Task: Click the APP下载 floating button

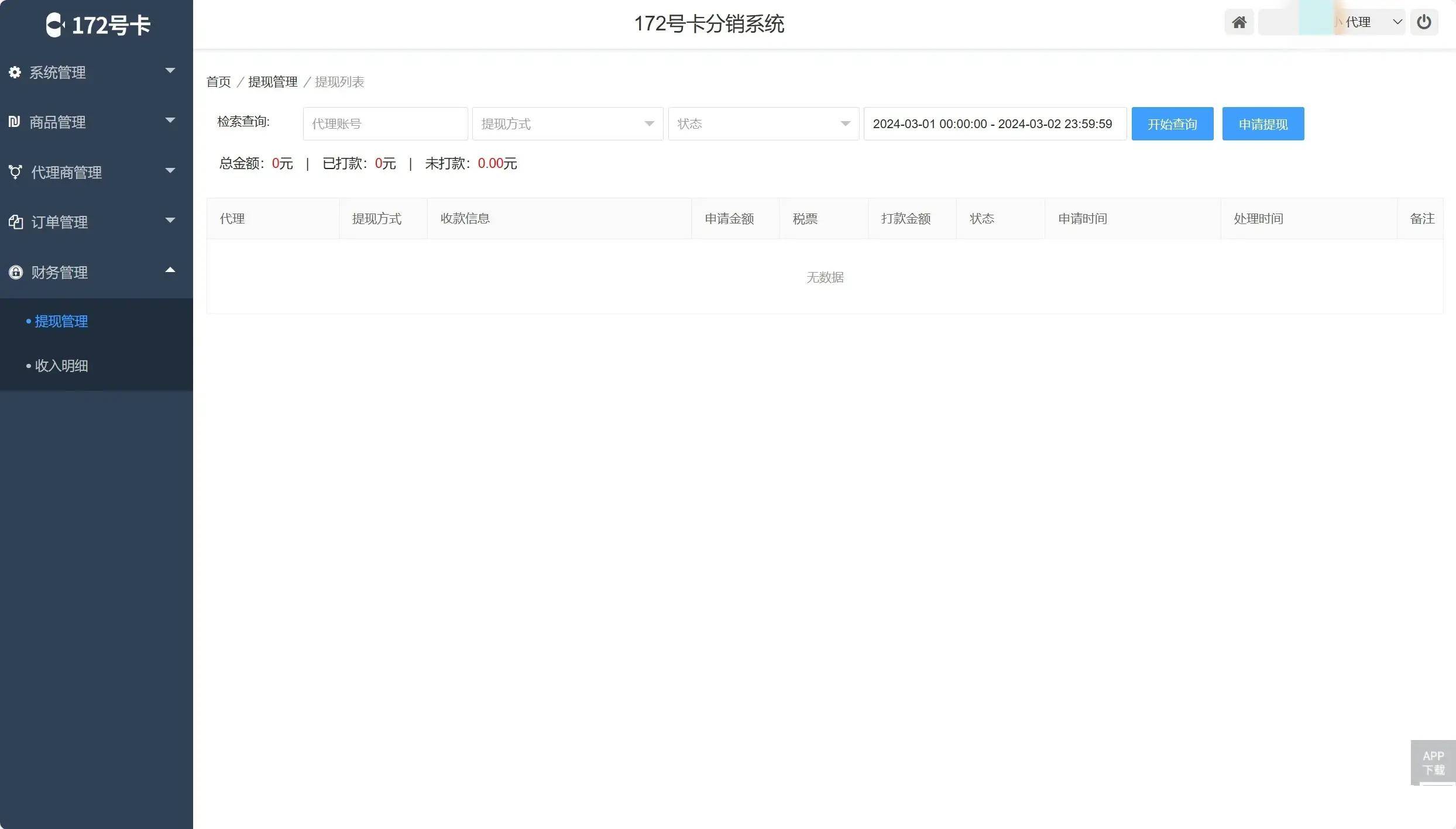Action: pos(1433,762)
